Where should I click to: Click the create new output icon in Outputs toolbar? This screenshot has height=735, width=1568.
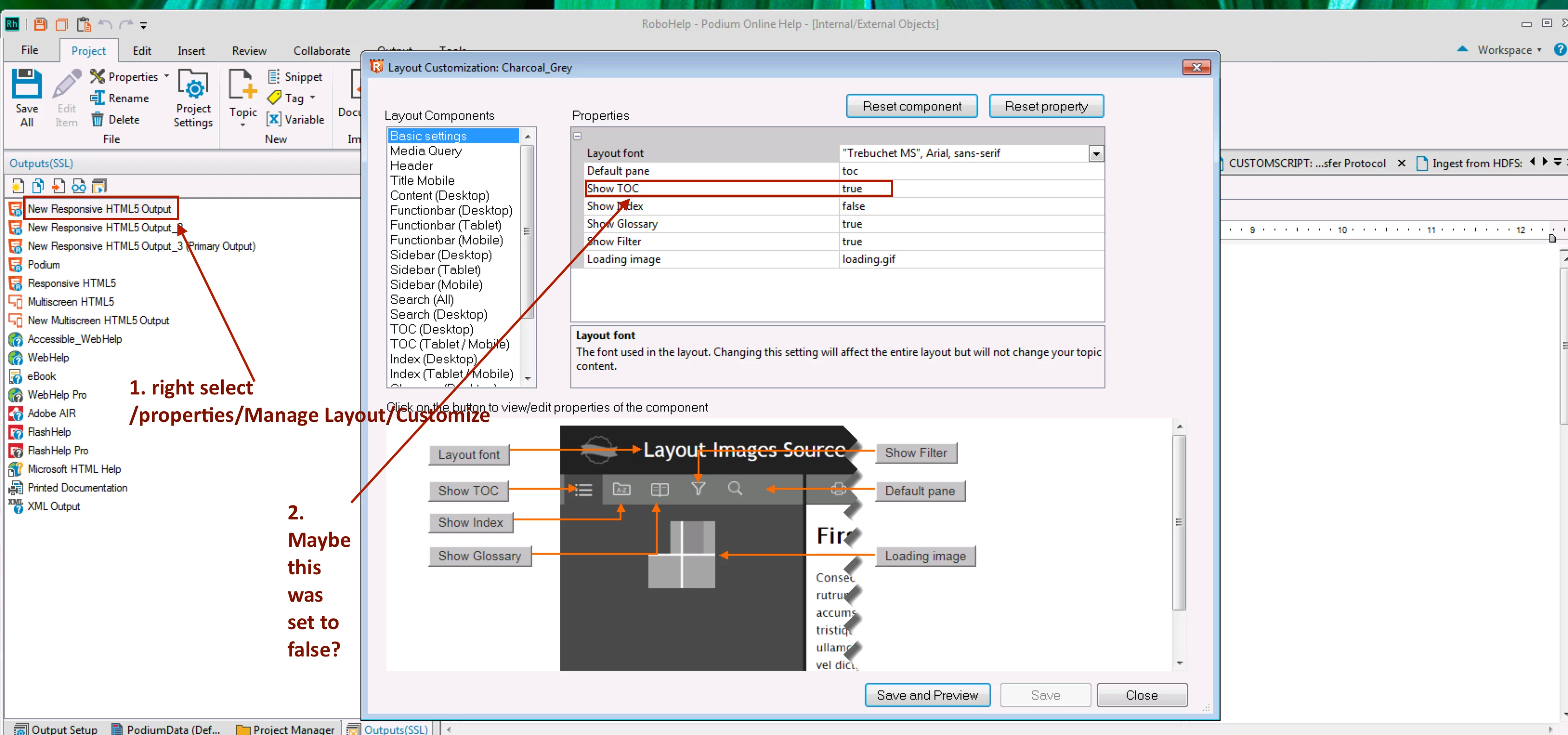(x=18, y=186)
